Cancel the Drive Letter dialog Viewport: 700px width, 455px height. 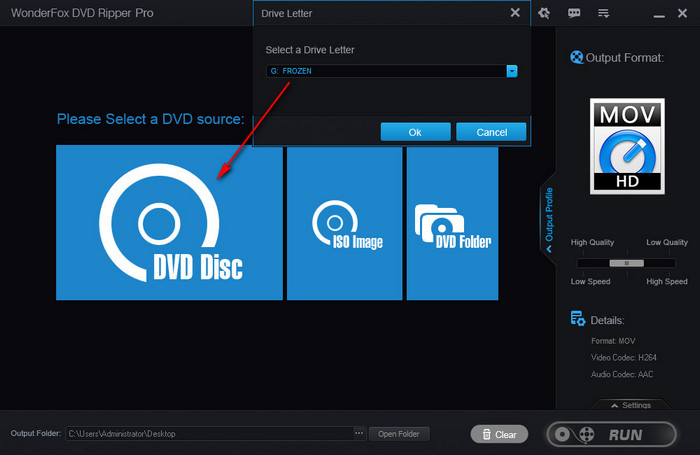[x=491, y=132]
